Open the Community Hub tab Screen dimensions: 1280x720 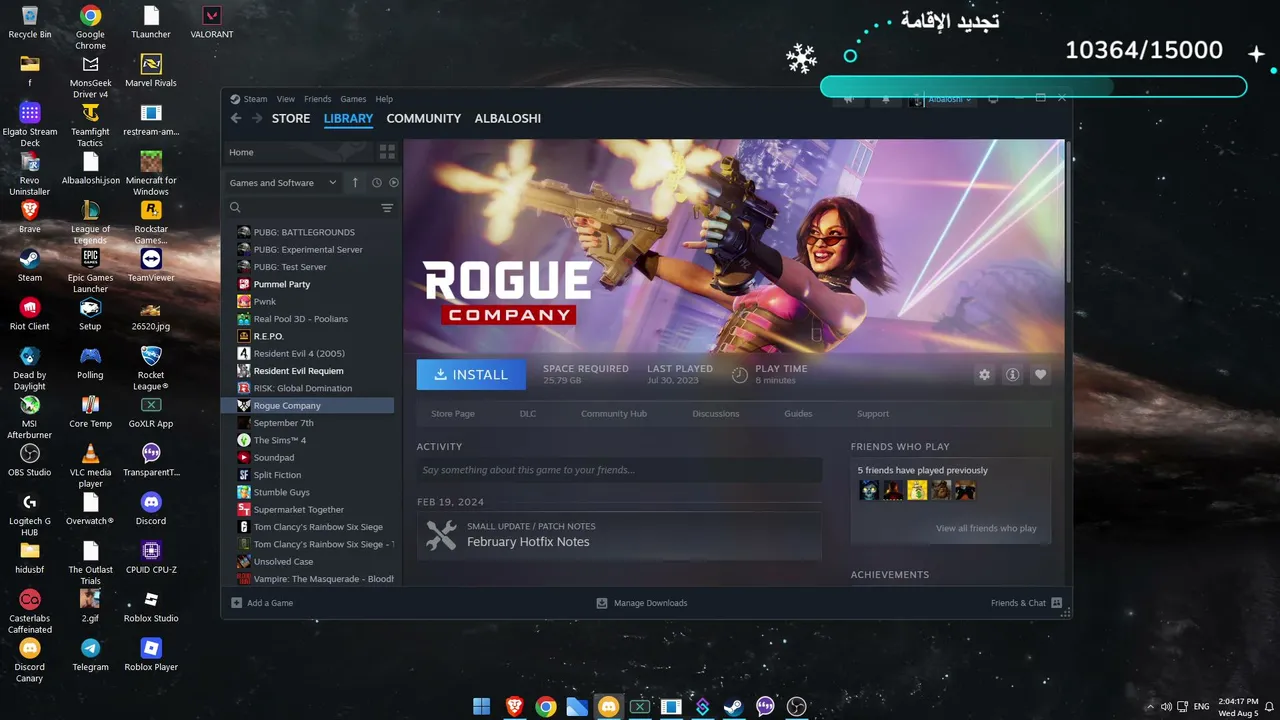(x=614, y=414)
